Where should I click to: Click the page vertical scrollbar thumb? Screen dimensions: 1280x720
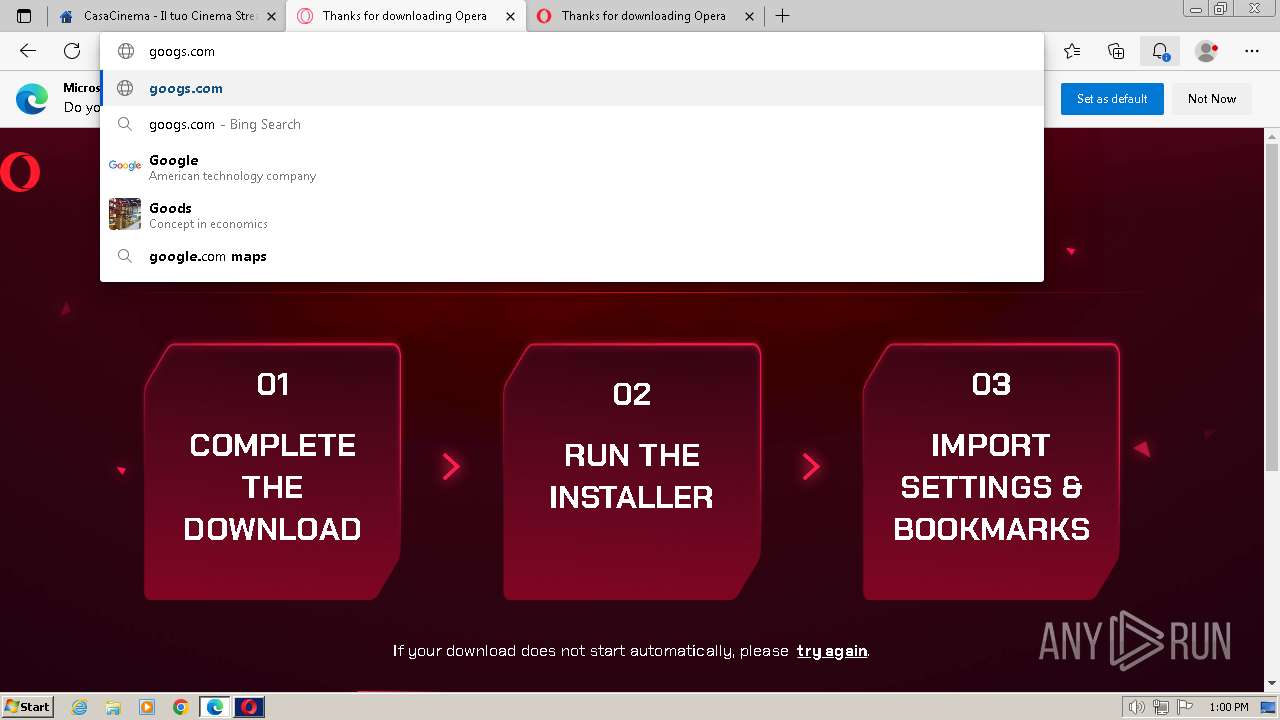point(1272,306)
